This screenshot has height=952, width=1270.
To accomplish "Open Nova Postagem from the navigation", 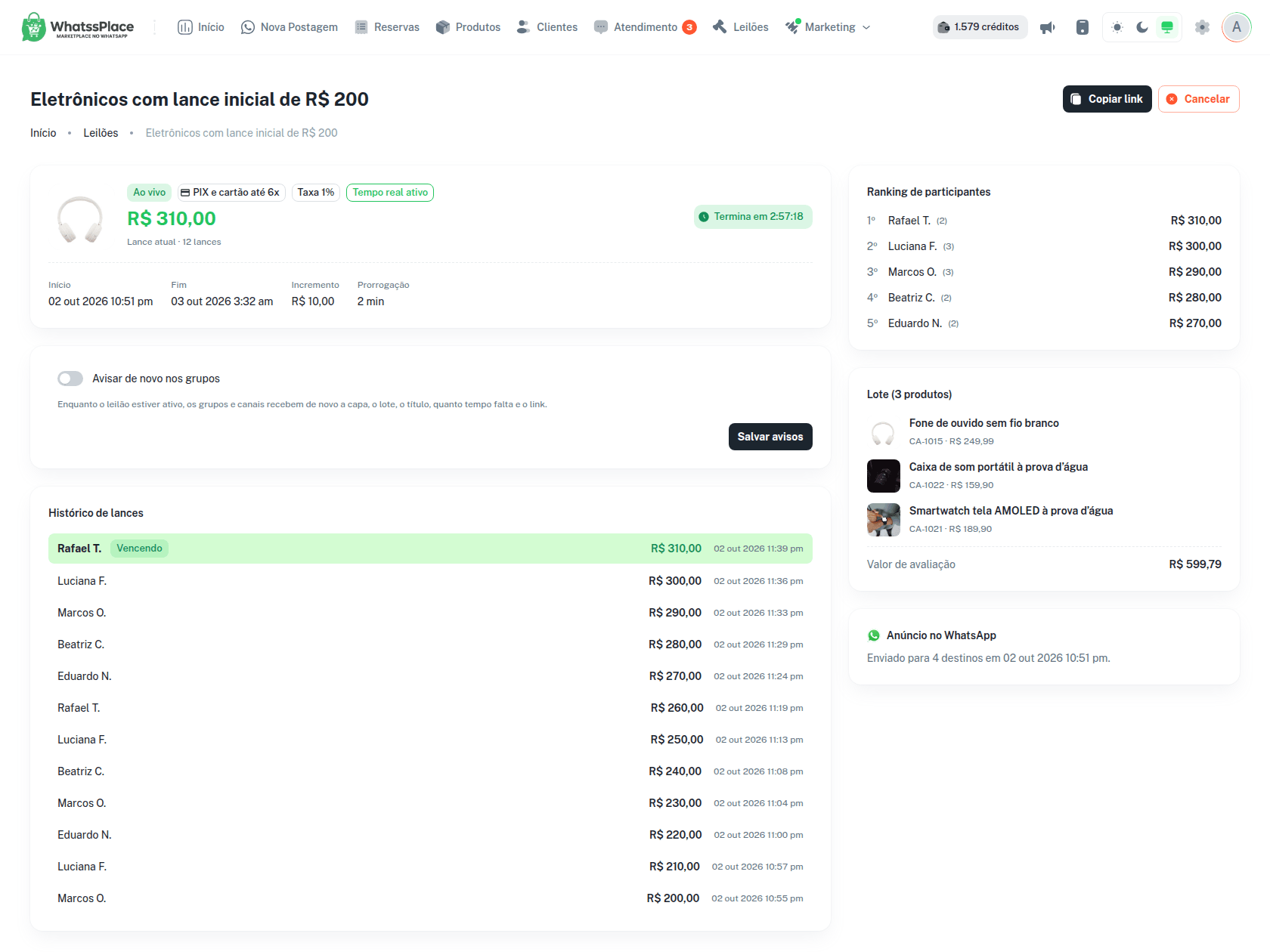I will [x=289, y=27].
